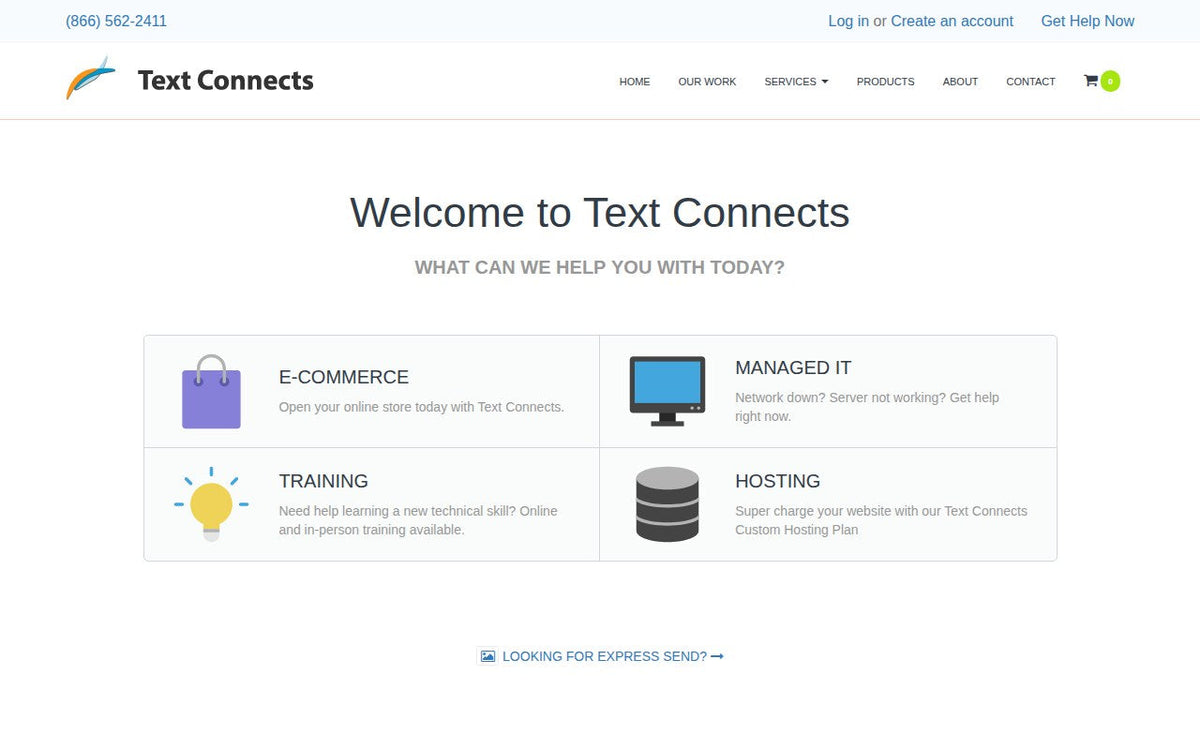
Task: Click the database stack icon
Action: [x=667, y=504]
